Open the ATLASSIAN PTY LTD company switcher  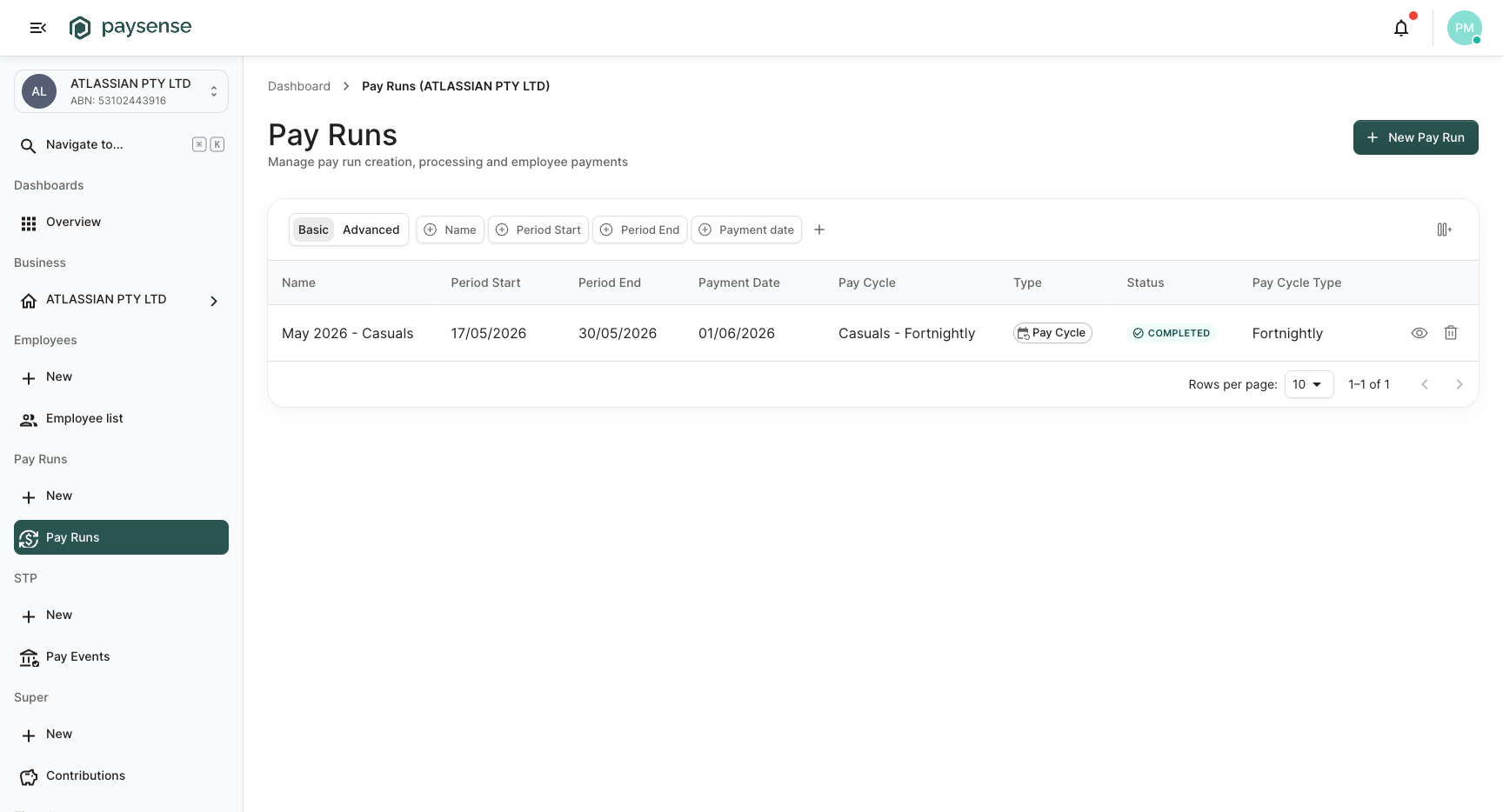[121, 91]
